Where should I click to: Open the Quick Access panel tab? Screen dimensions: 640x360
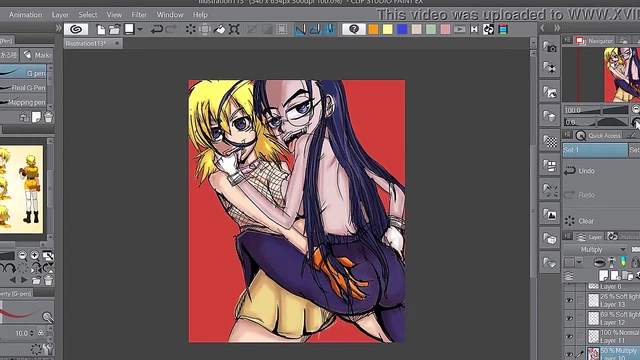click(598, 136)
